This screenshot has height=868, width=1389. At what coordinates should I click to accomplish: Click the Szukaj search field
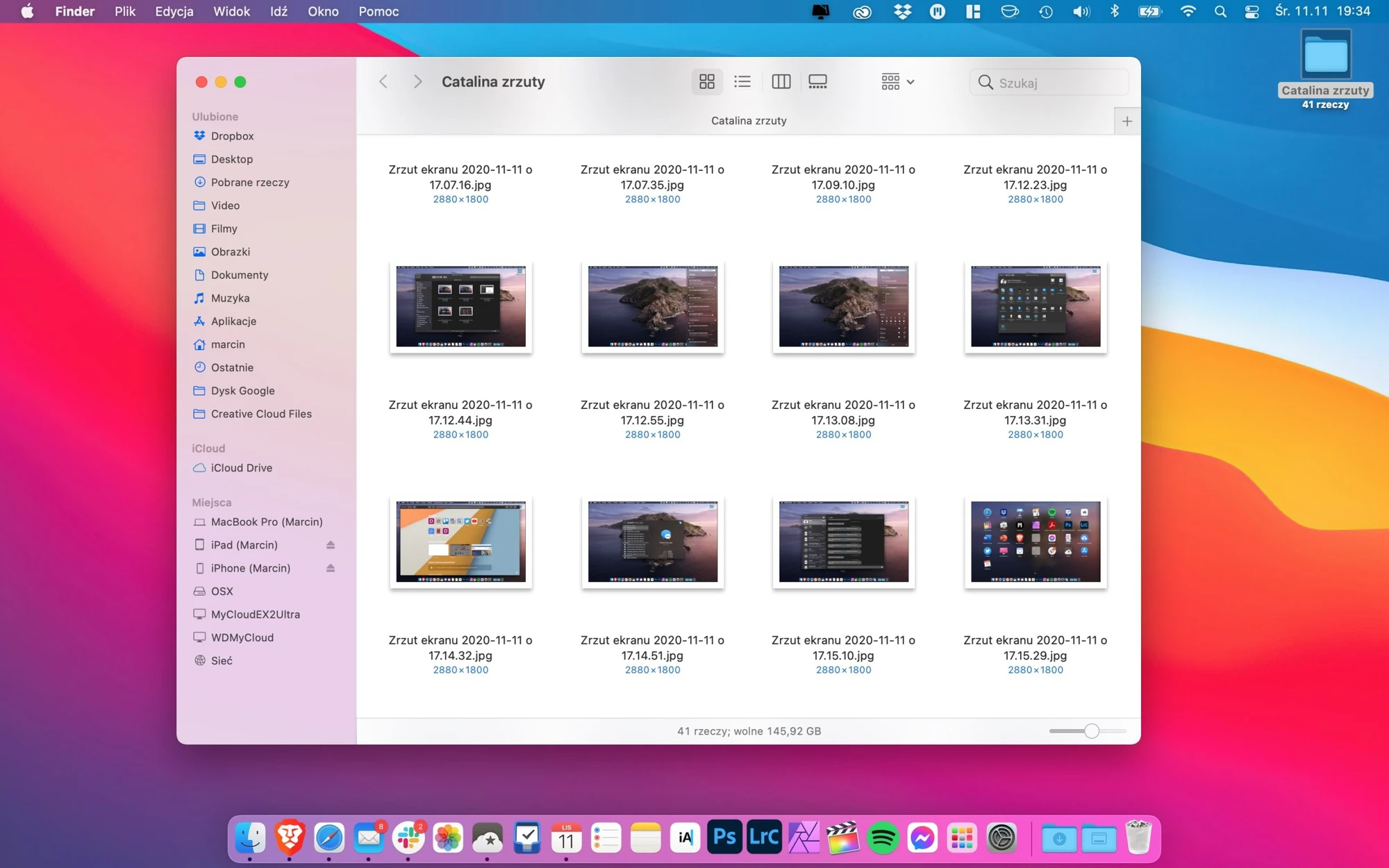1049,83
